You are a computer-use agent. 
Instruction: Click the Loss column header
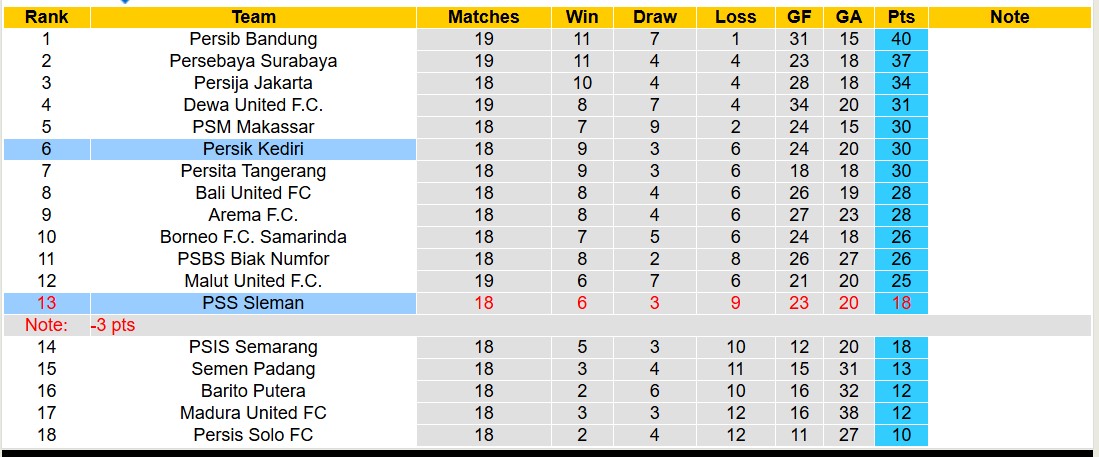(x=736, y=17)
